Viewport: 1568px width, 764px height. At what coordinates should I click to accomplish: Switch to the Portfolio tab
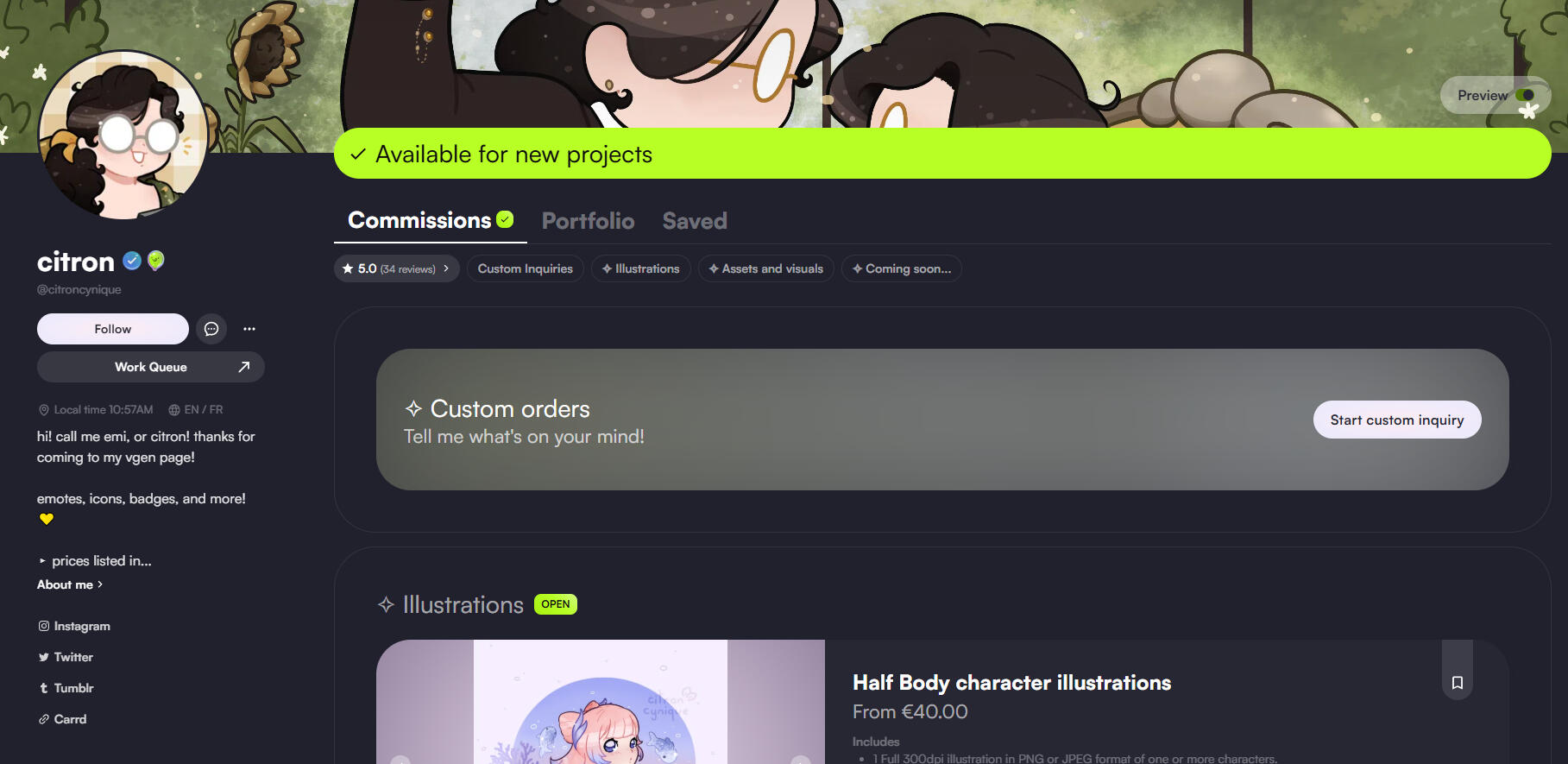click(x=588, y=221)
